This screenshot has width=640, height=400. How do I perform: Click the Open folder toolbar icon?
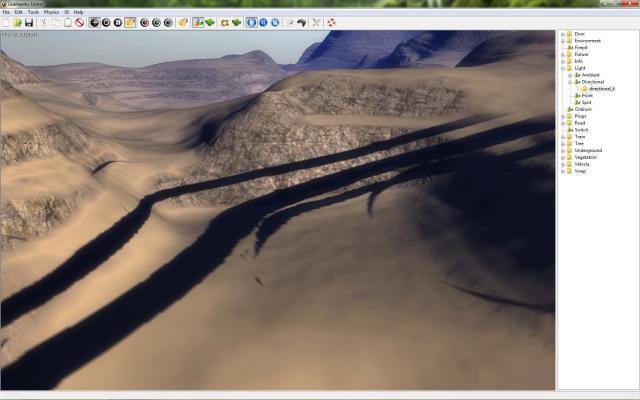[x=18, y=22]
